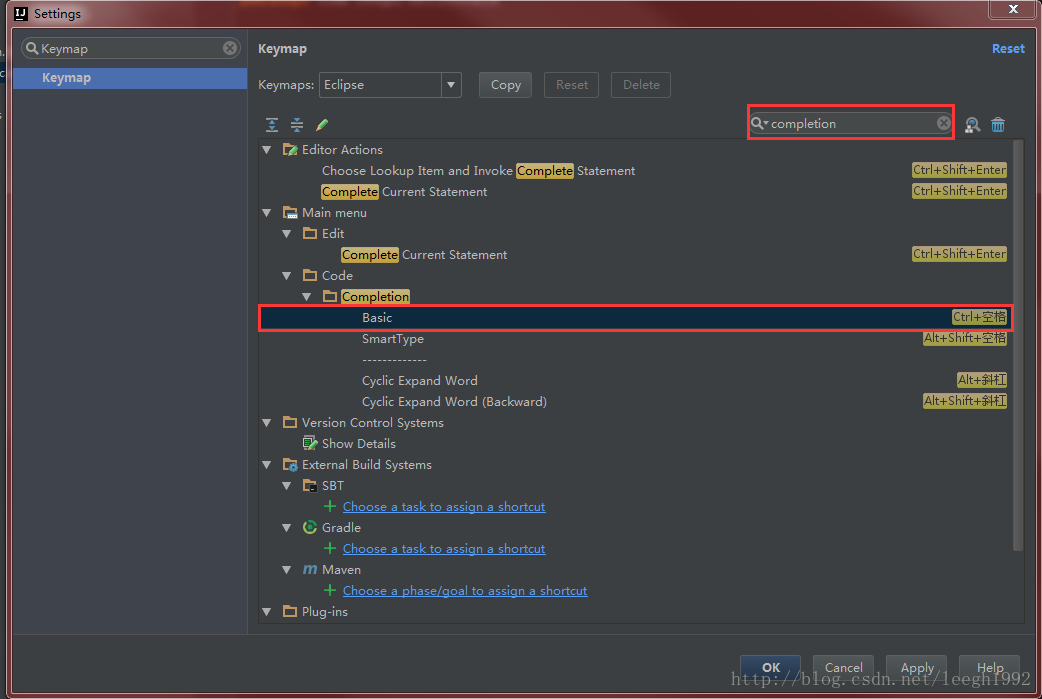1042x699 pixels.
Task: Click the SBT folder icon
Action: tap(310, 486)
